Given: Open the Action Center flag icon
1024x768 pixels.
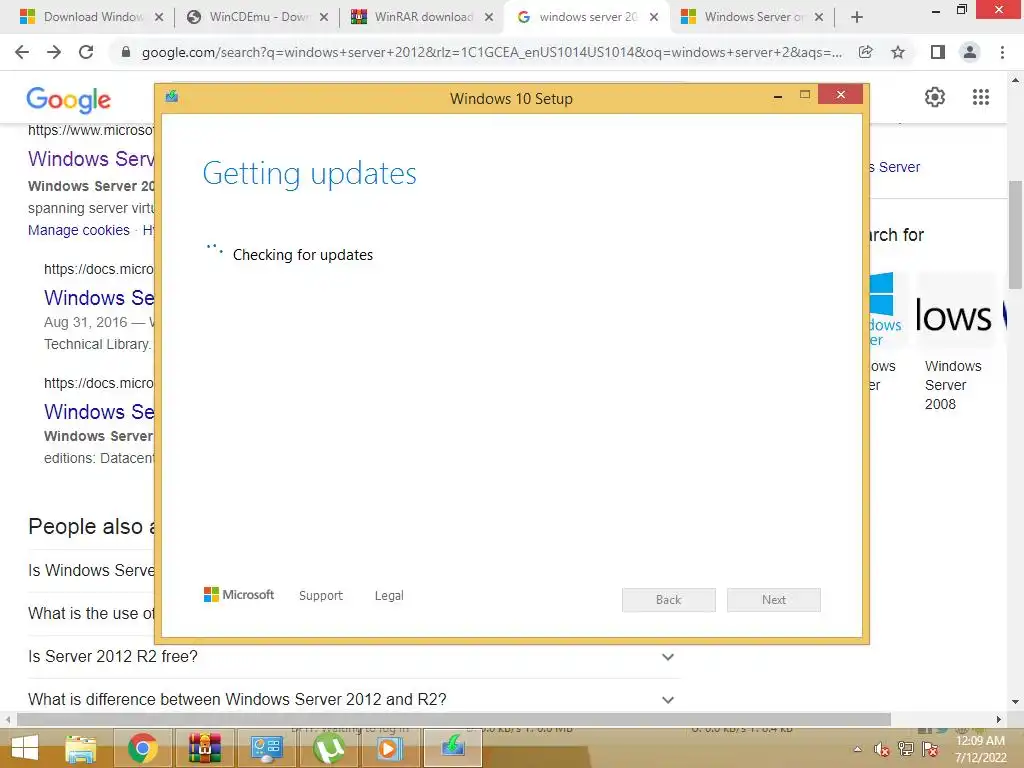Looking at the screenshot, I should tap(930, 749).
